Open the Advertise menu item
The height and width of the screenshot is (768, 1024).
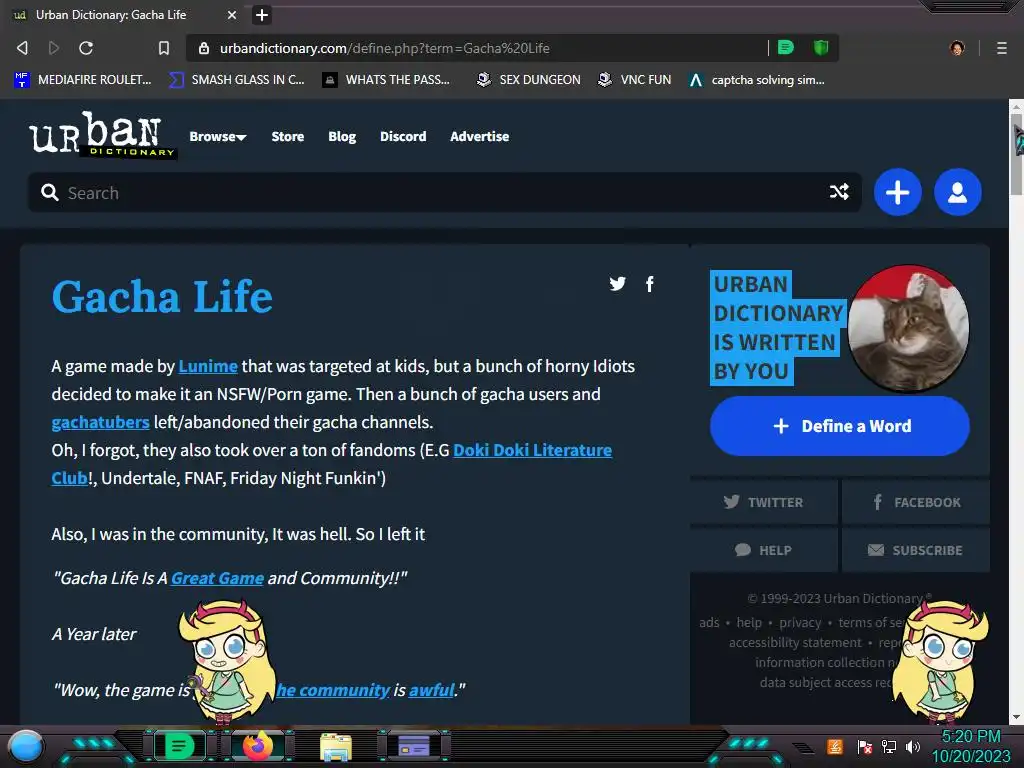point(479,136)
